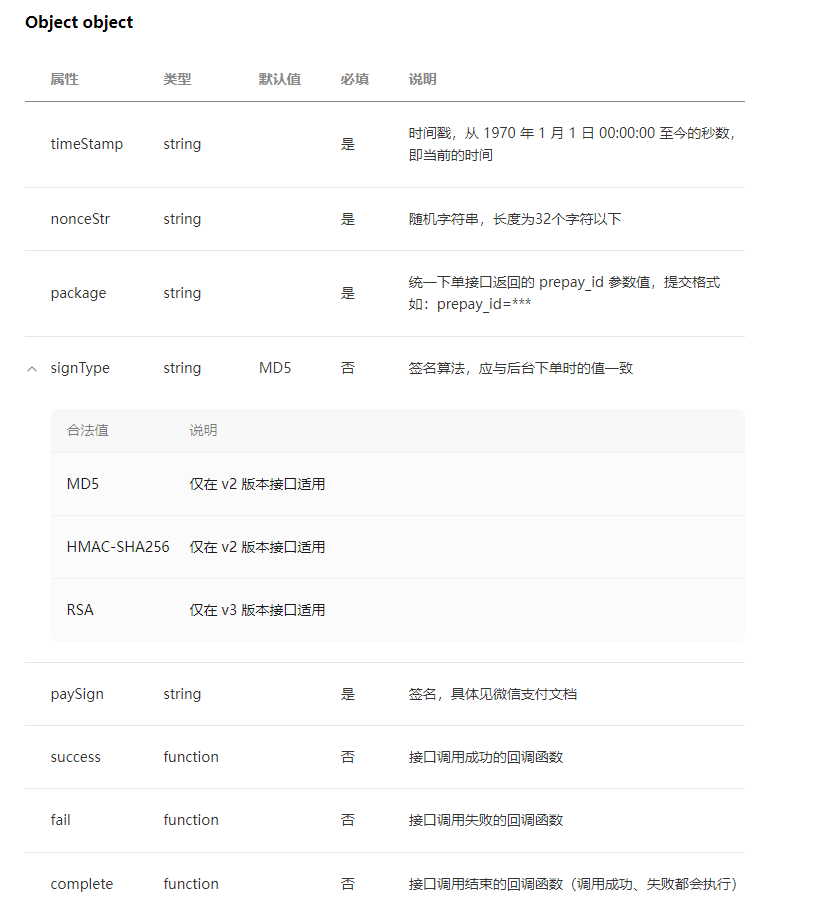The width and height of the screenshot is (828, 915).
Task: Select the HMAC-SHA256 legal value
Action: tap(118, 547)
